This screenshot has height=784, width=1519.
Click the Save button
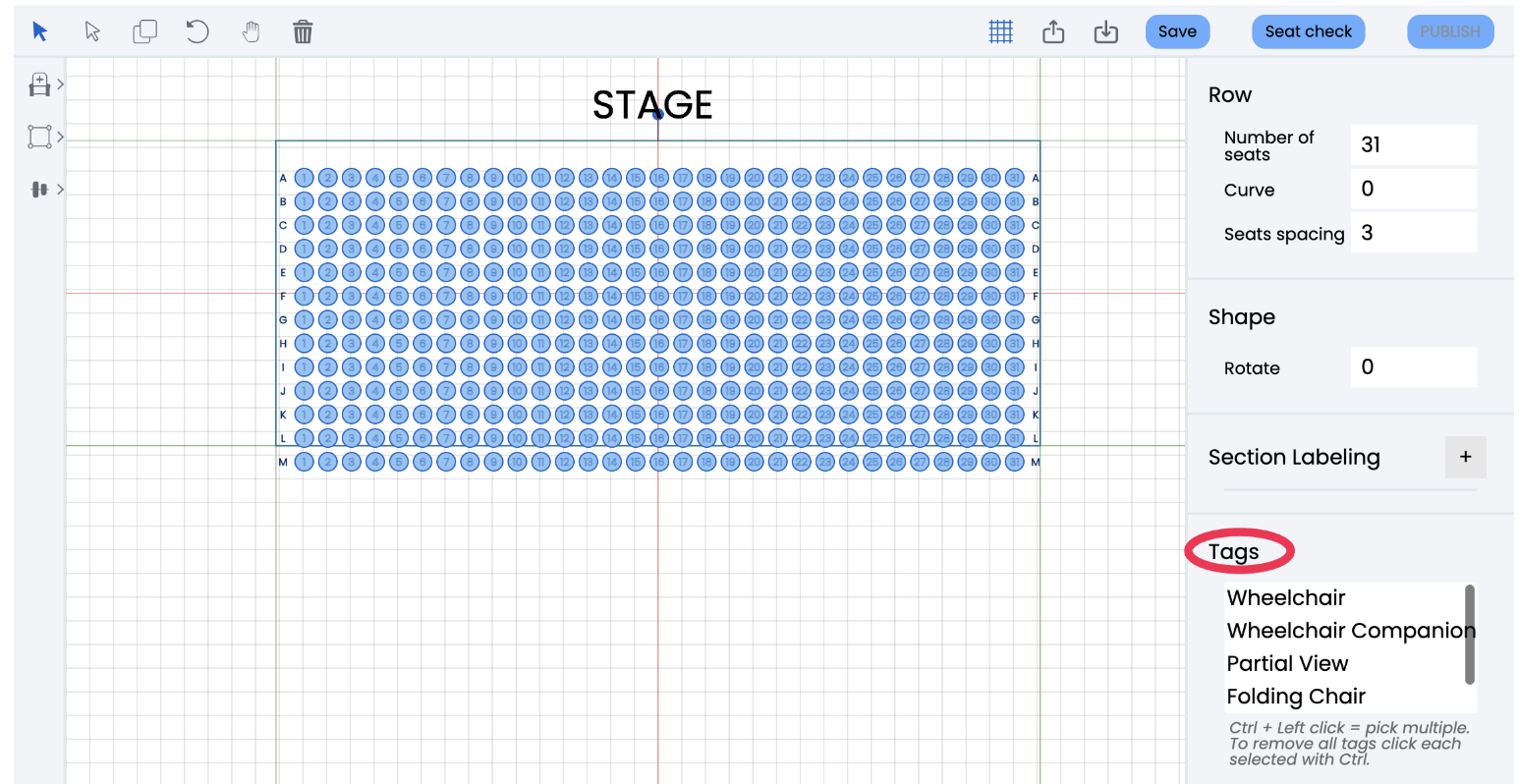coord(1177,30)
